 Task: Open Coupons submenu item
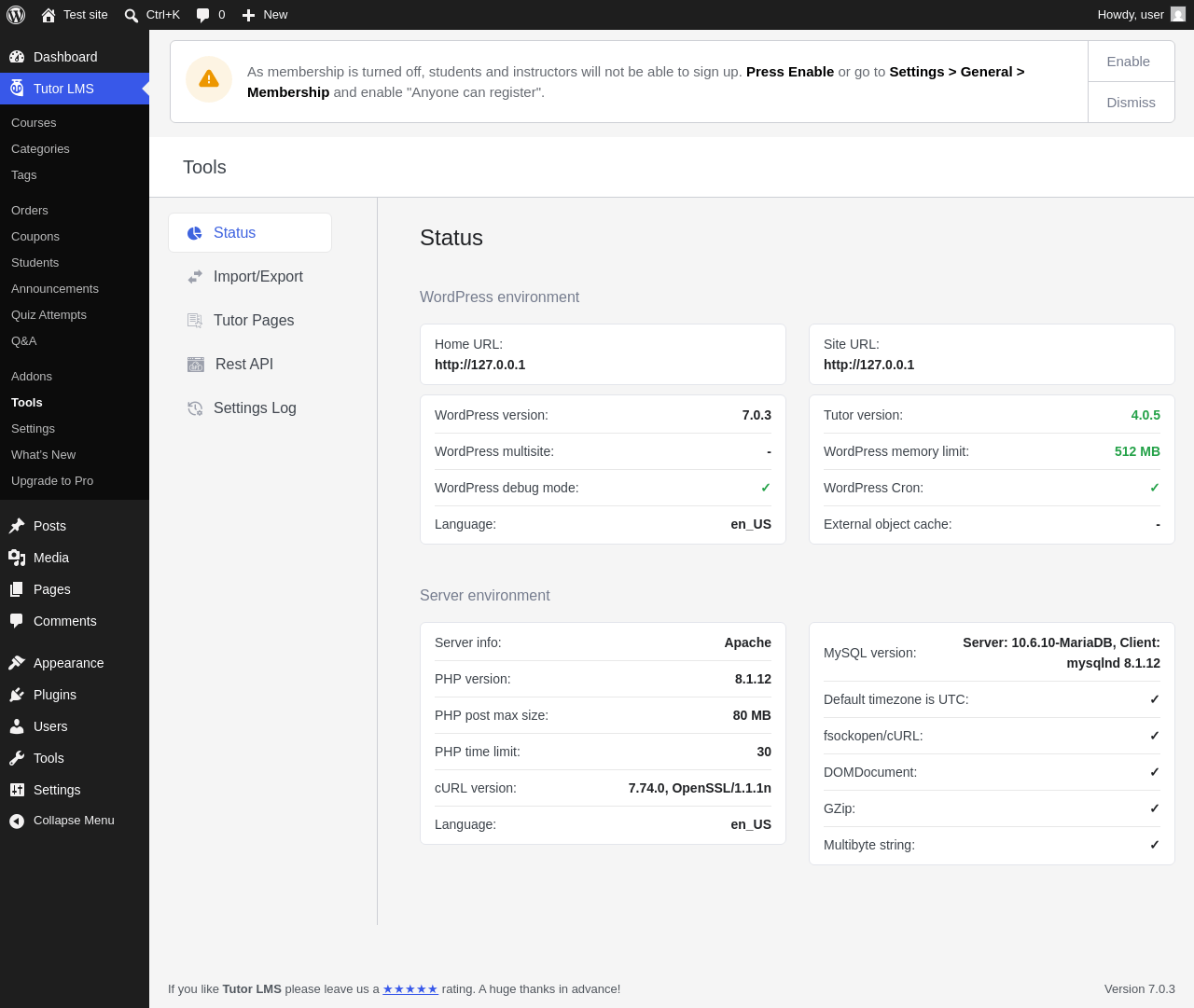(x=35, y=237)
